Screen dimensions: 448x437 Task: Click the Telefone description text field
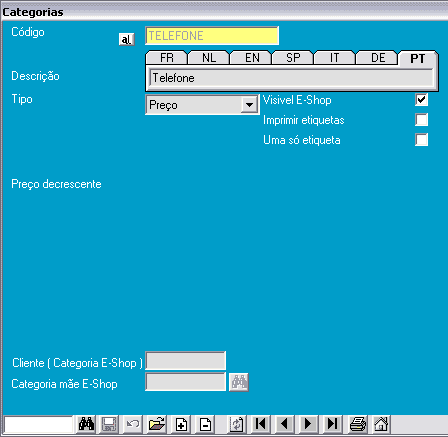pyautogui.click(x=291, y=78)
